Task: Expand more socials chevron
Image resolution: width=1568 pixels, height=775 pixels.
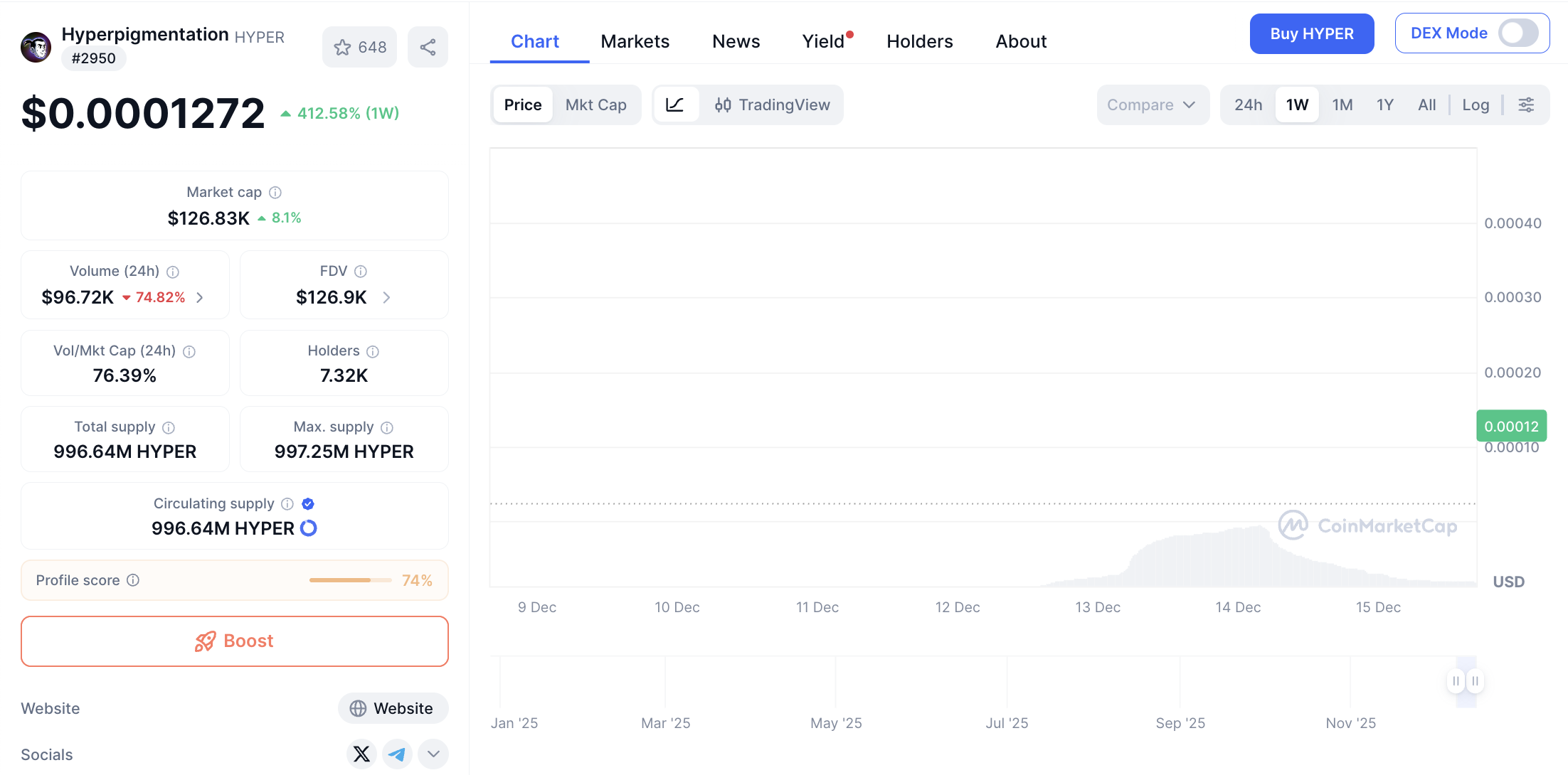Action: 433,754
